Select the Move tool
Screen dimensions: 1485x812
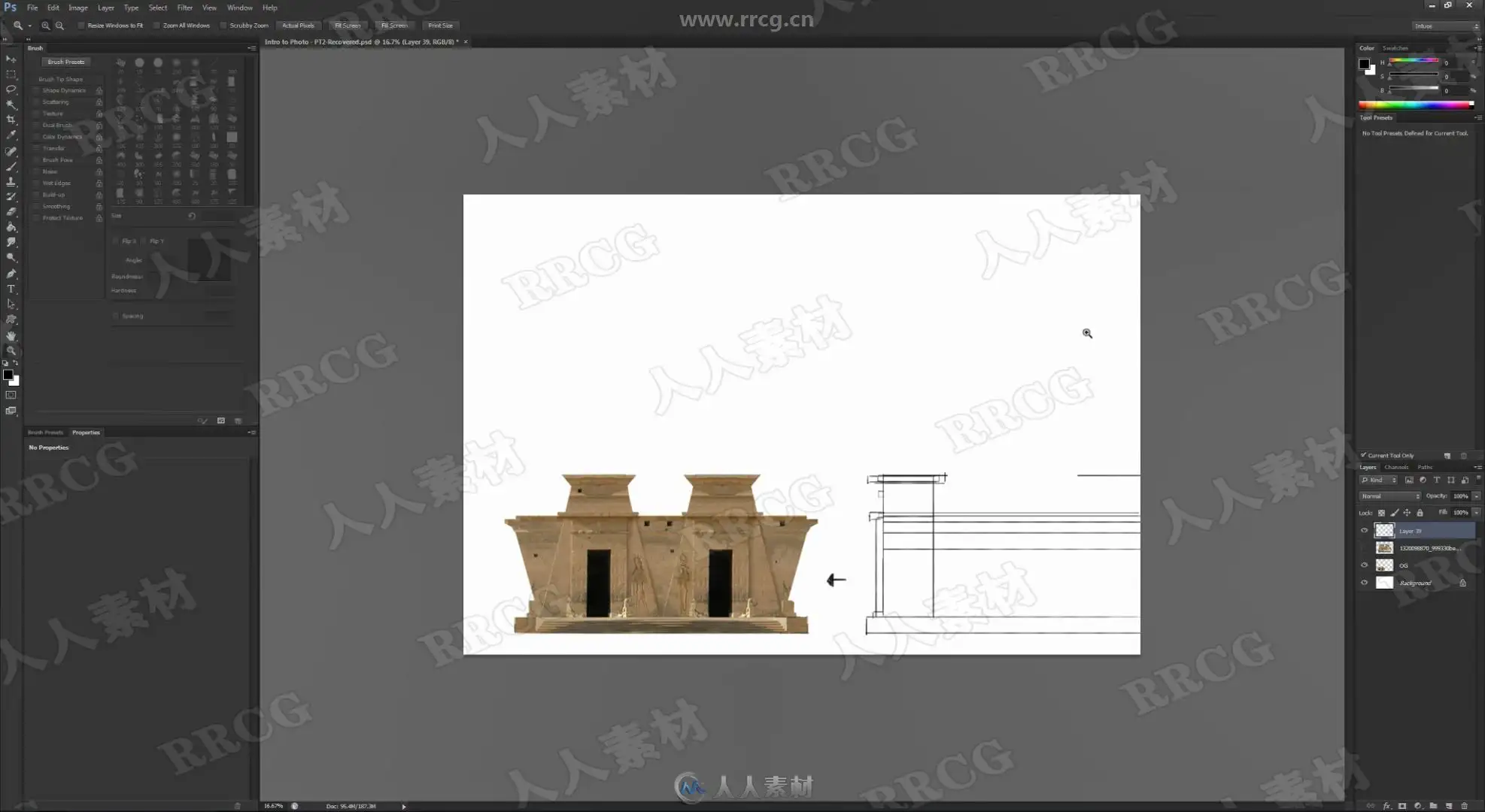tap(11, 59)
